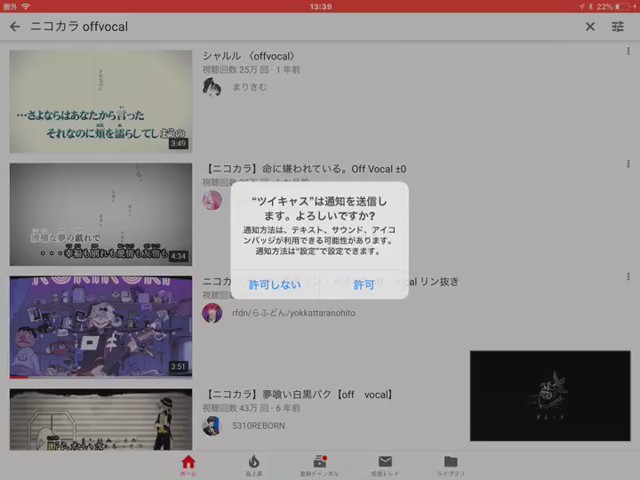Tap Wi-Fi icon in status bar
The image size is (640, 480).
tap(26, 6)
